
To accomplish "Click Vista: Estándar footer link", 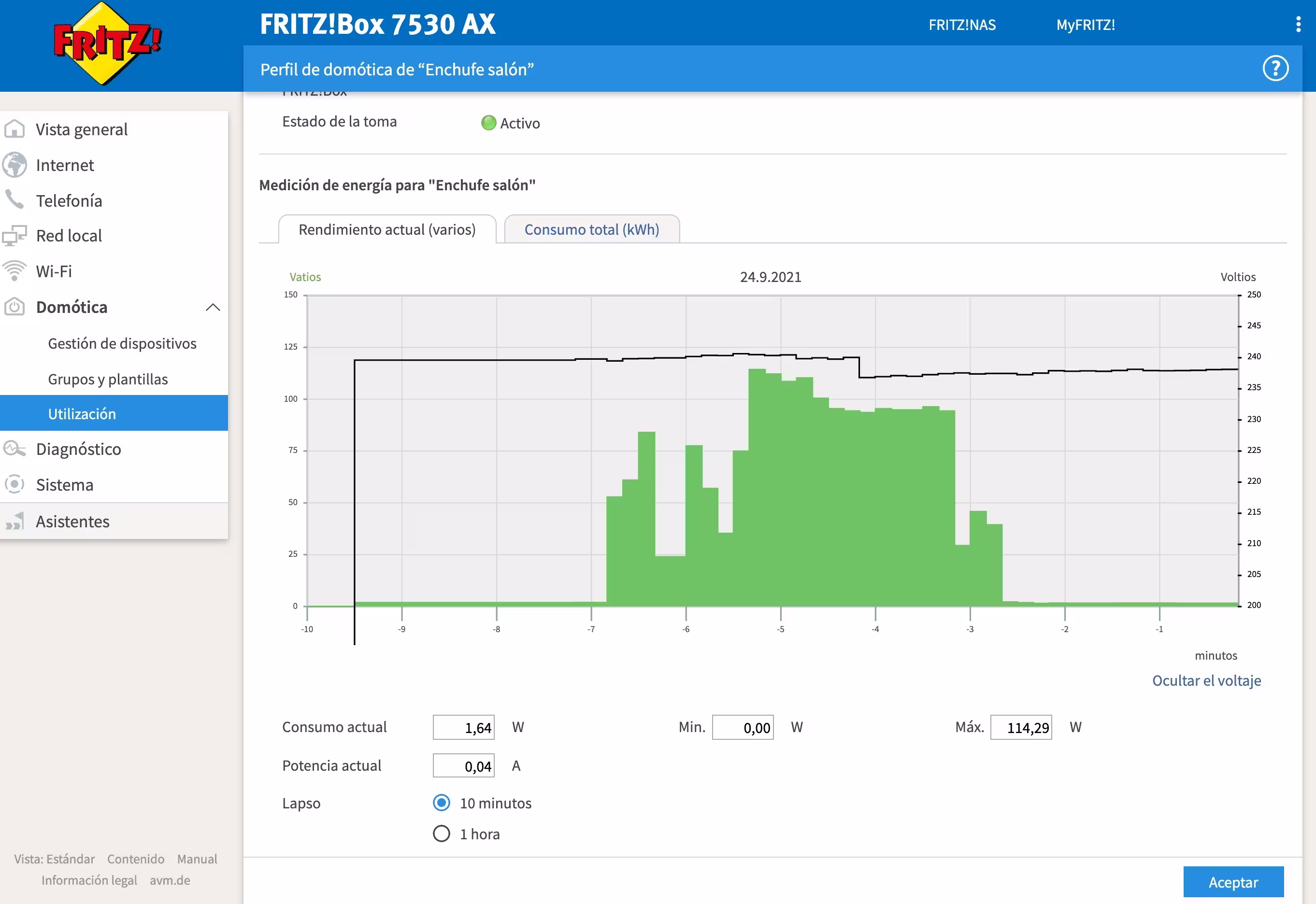I will tap(55, 859).
